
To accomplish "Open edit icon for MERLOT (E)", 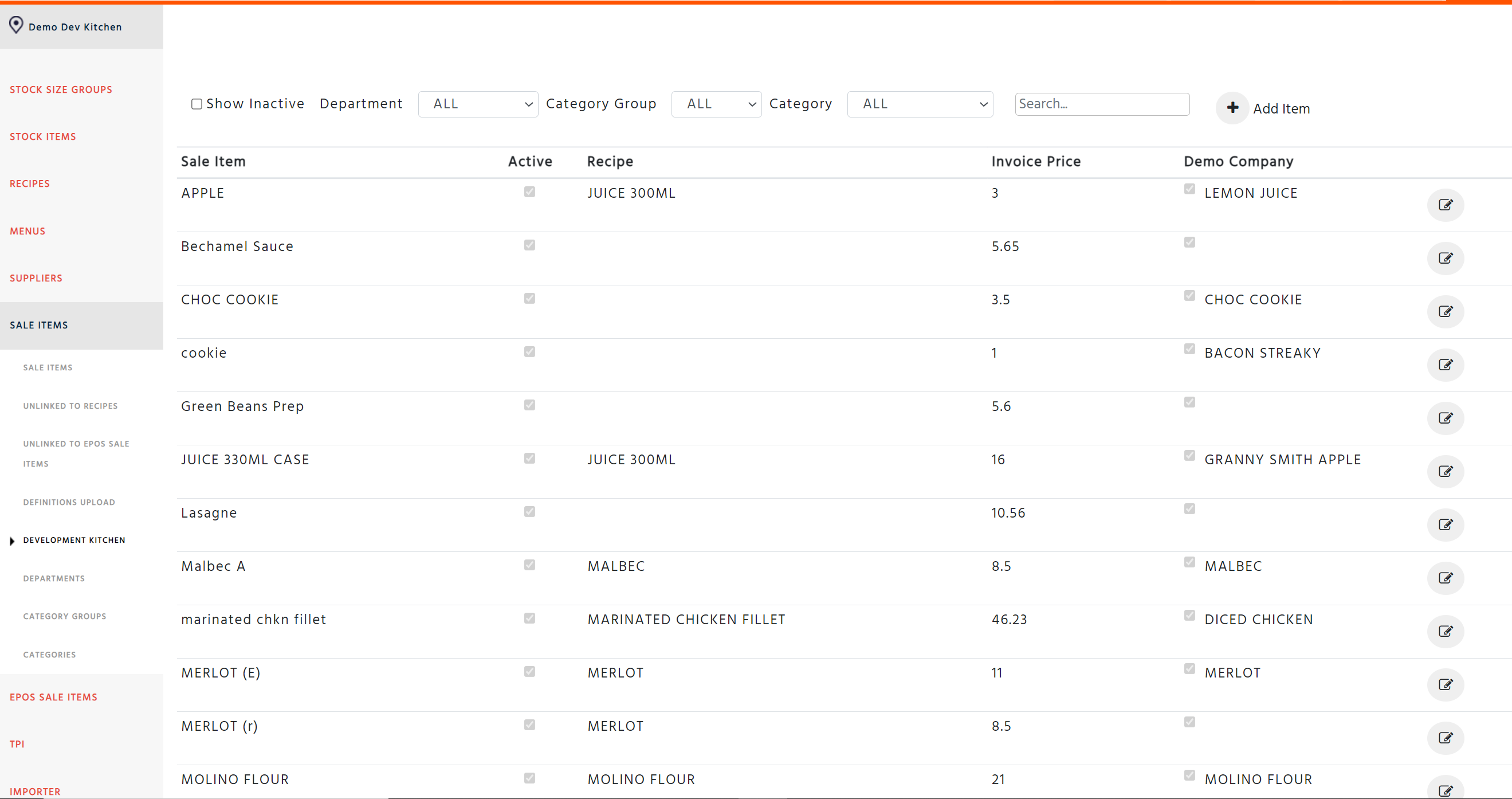I will point(1445,685).
